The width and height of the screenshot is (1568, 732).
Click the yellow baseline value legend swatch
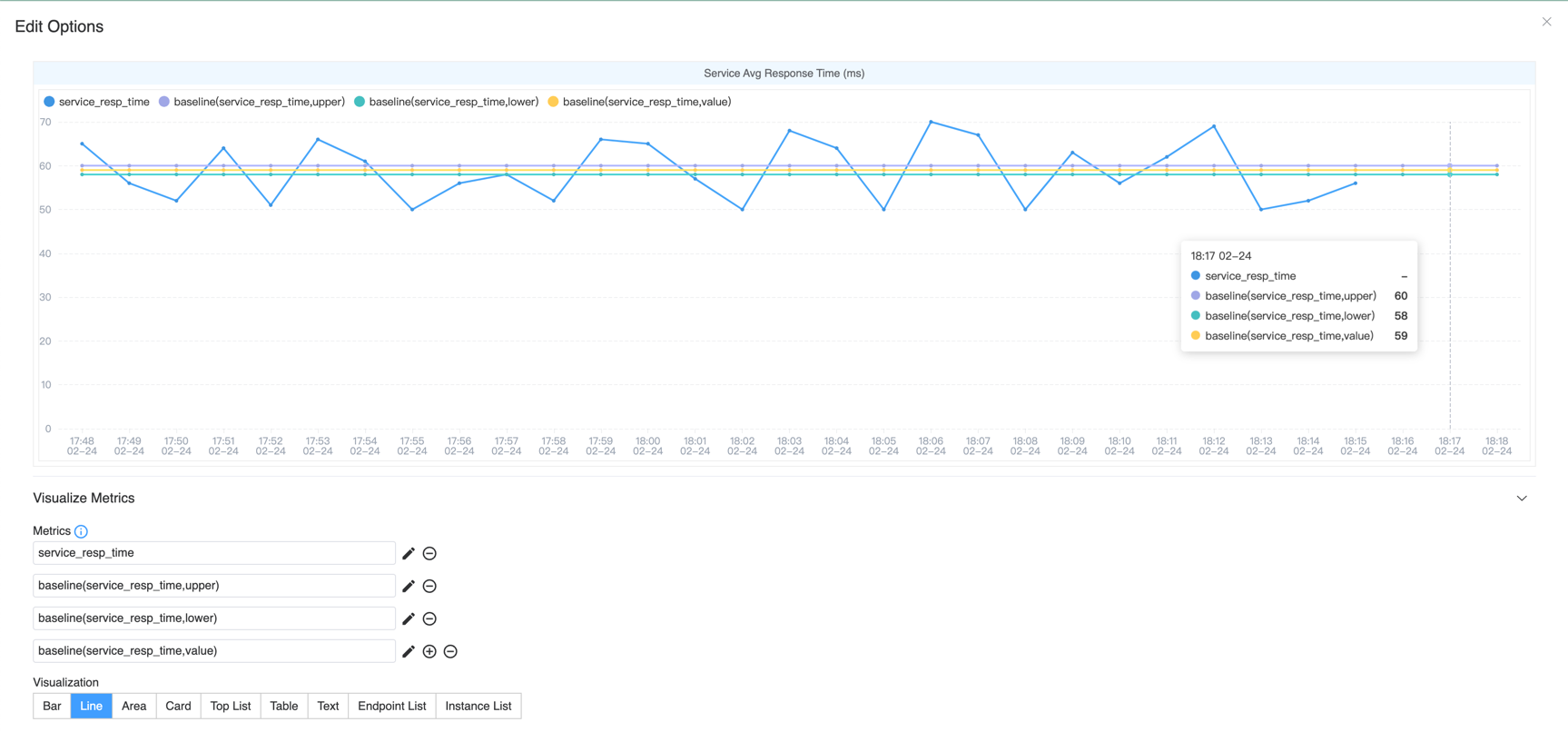pos(553,102)
